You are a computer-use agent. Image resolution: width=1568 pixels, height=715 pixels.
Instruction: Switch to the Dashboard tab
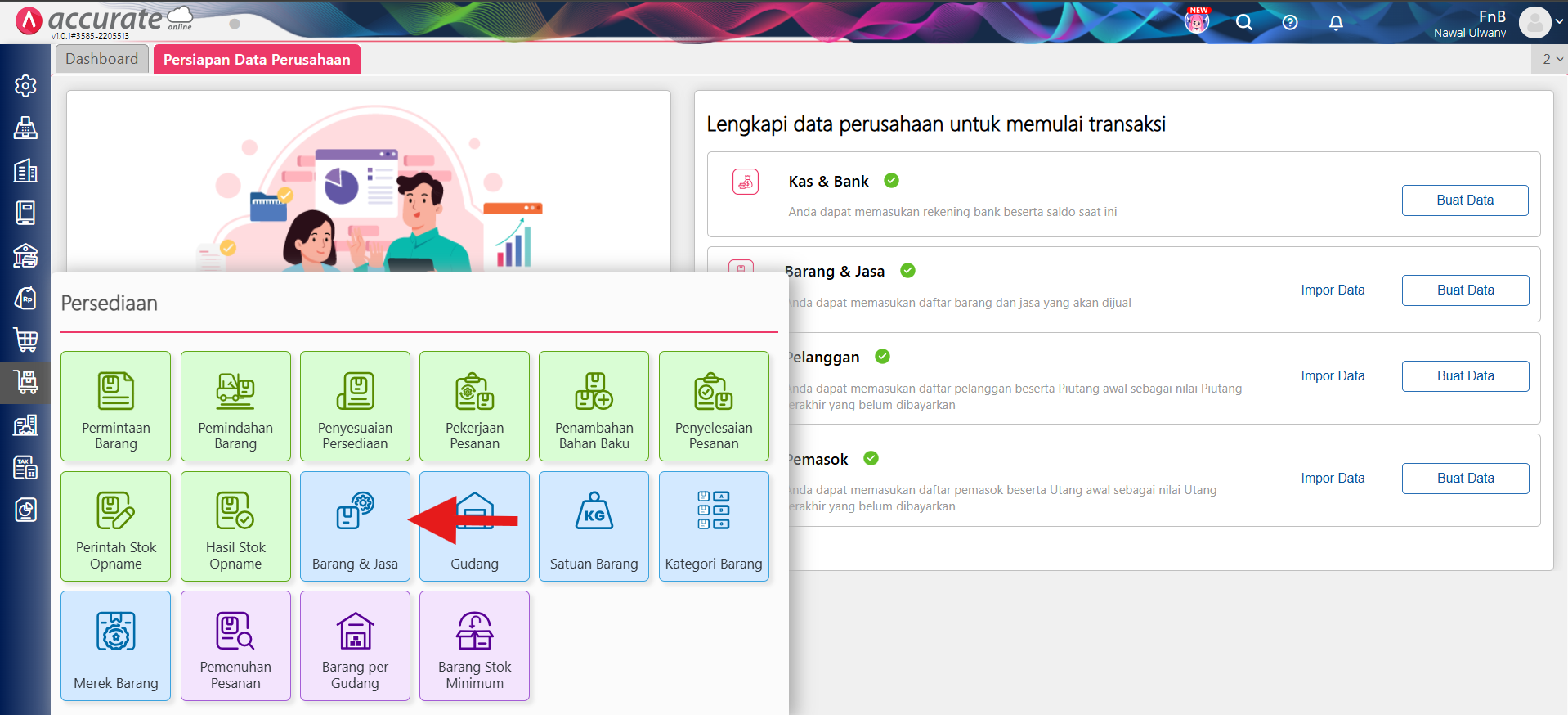(x=102, y=59)
